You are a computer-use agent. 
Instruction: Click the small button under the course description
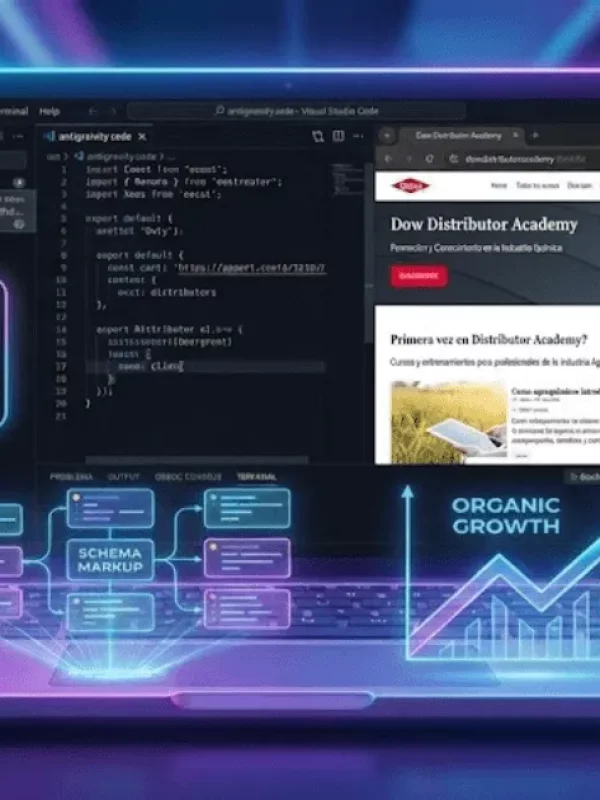coord(521,456)
